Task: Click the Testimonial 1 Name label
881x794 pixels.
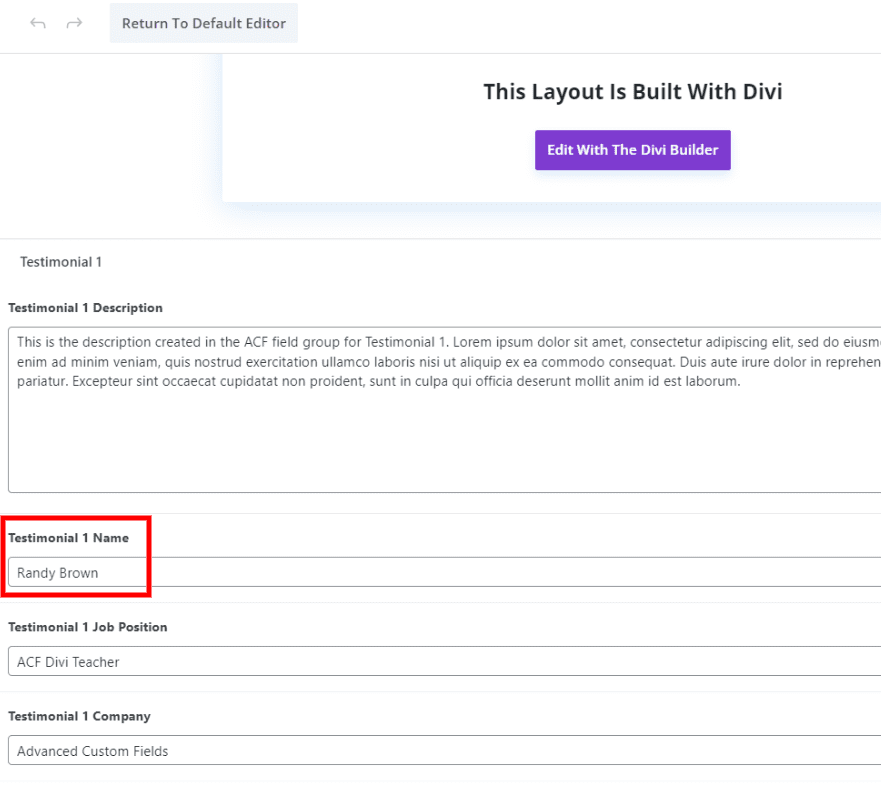Action: (x=68, y=538)
